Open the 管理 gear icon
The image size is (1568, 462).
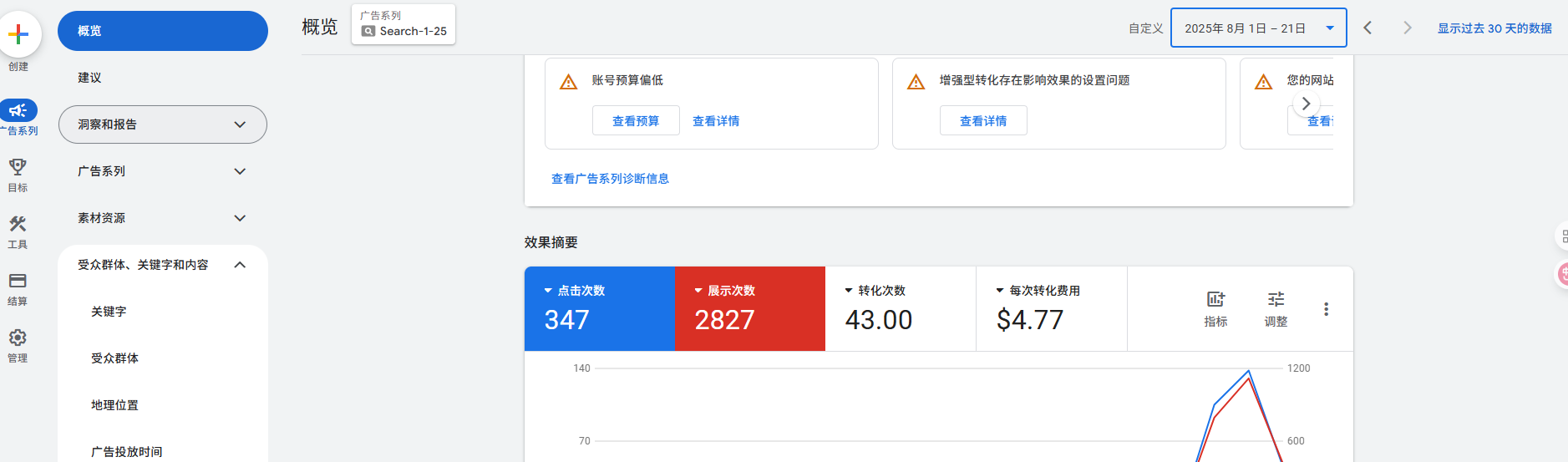pos(18,338)
